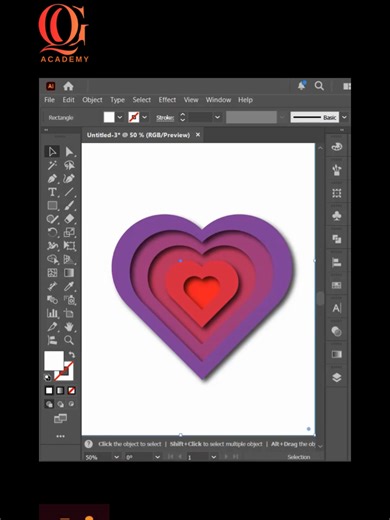The width and height of the screenshot is (390, 520).
Task: Select the Type tool
Action: click(x=52, y=192)
